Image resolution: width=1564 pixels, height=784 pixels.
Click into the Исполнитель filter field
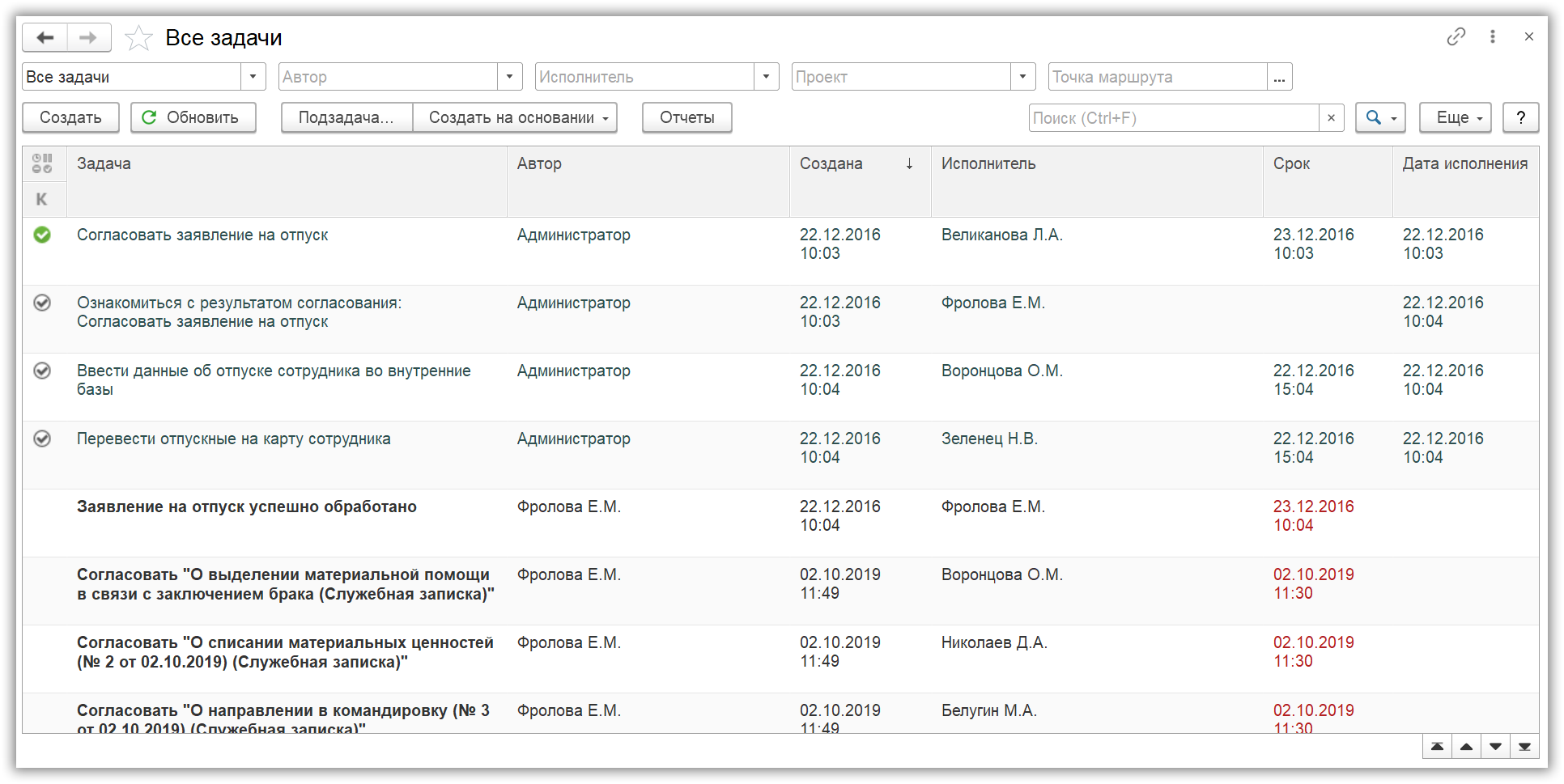pos(644,77)
